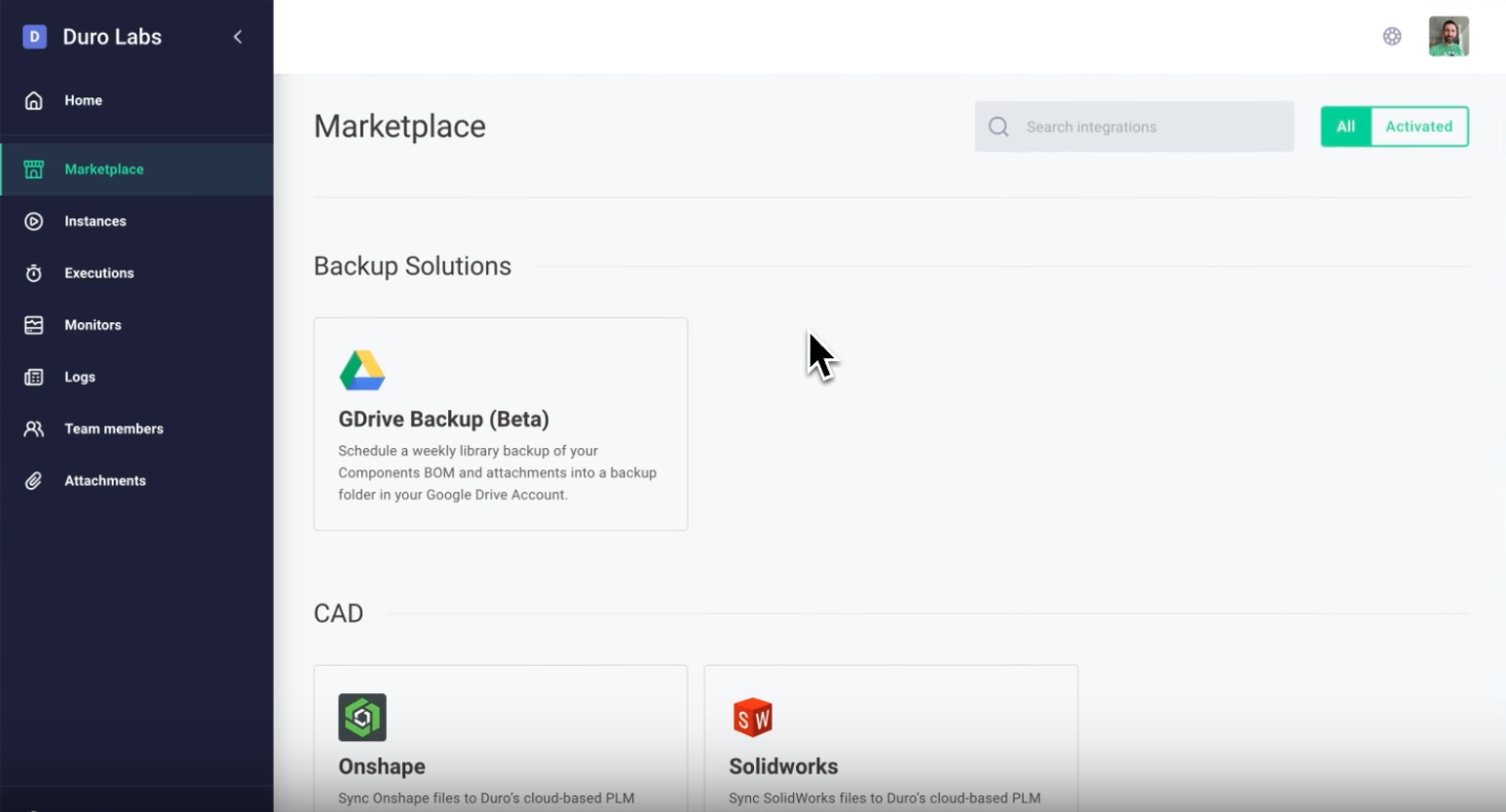Click the Duro Labs workspace name
This screenshot has height=812, width=1506.
113,37
